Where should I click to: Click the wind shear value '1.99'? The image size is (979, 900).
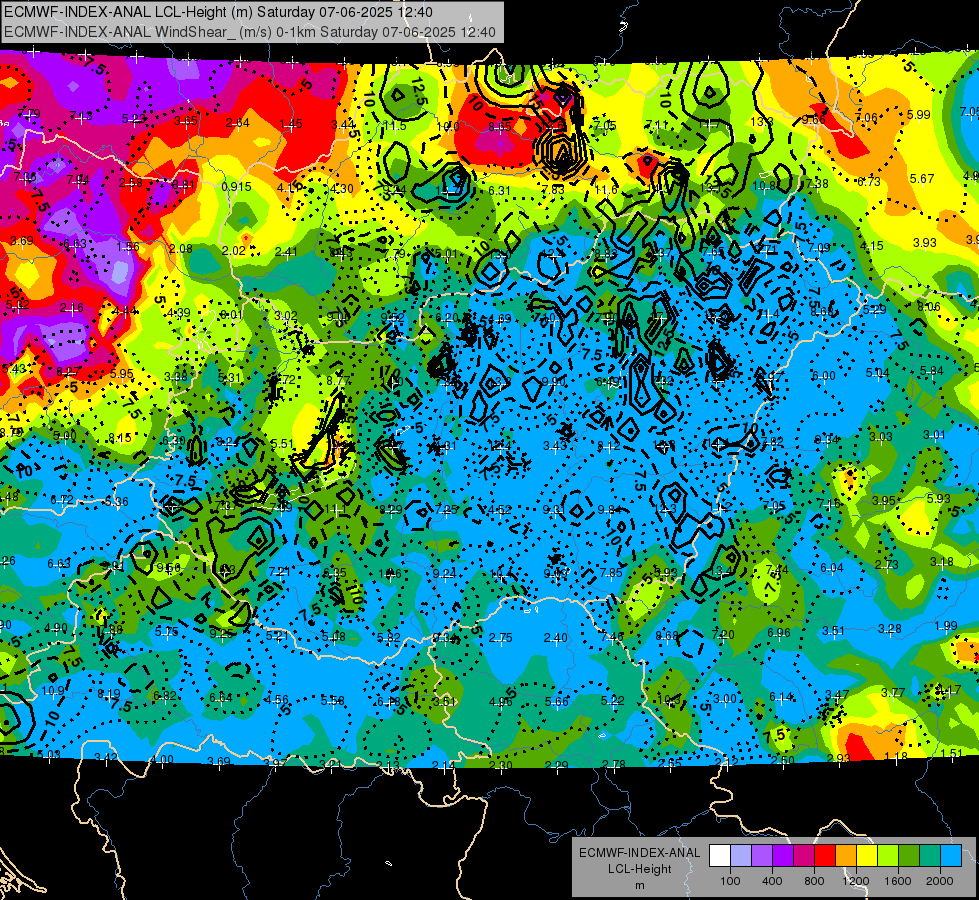pos(946,626)
